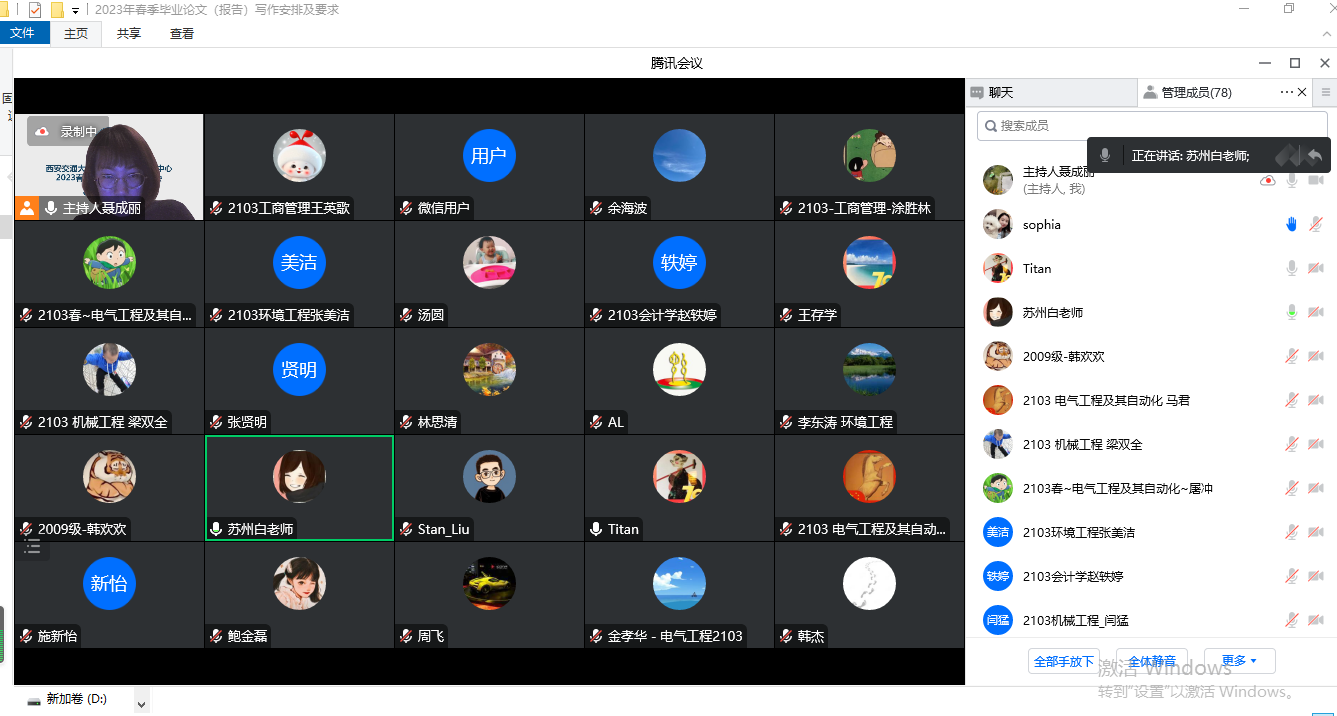Screen dimensions: 1337x716
Task: Open the quick access toolbar dropdown arrow
Action: [x=75, y=10]
